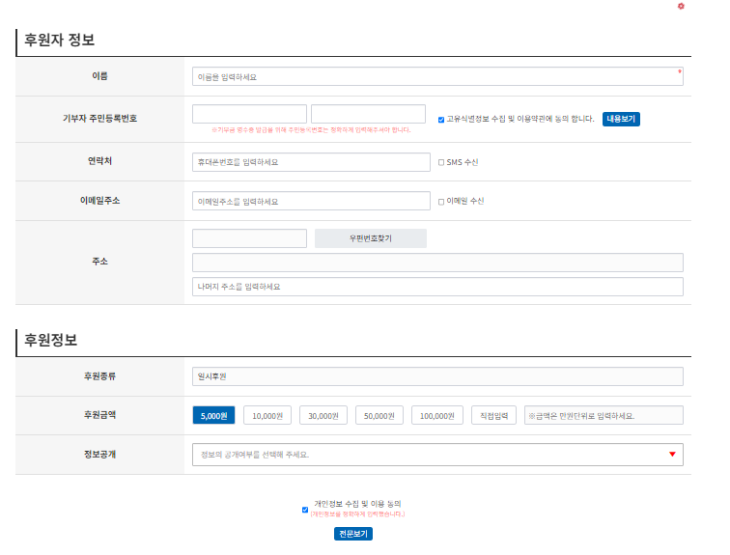The height and width of the screenshot is (555, 730).
Task: Open the 정보의 공개여부 select box
Action: tap(438, 454)
